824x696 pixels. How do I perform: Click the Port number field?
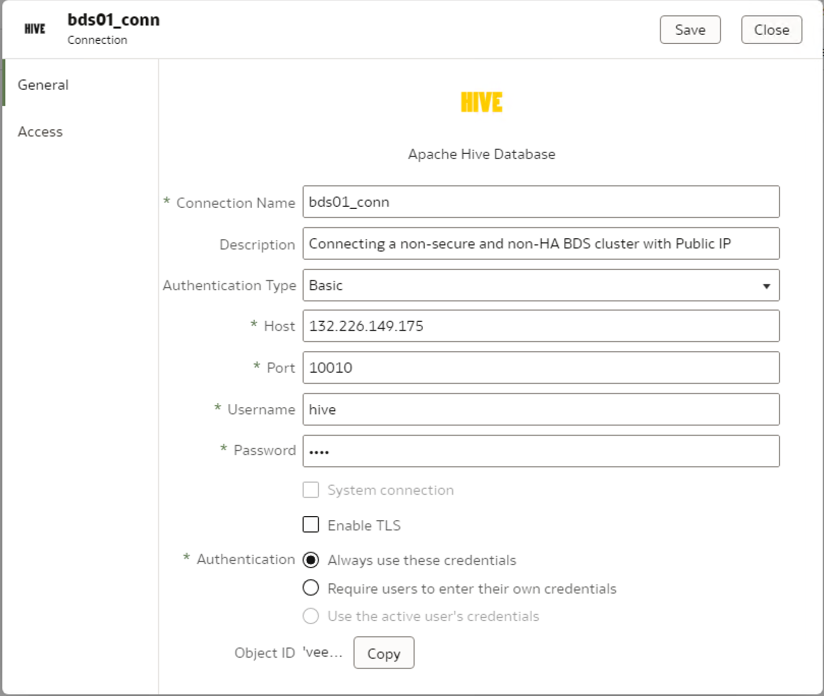540,367
